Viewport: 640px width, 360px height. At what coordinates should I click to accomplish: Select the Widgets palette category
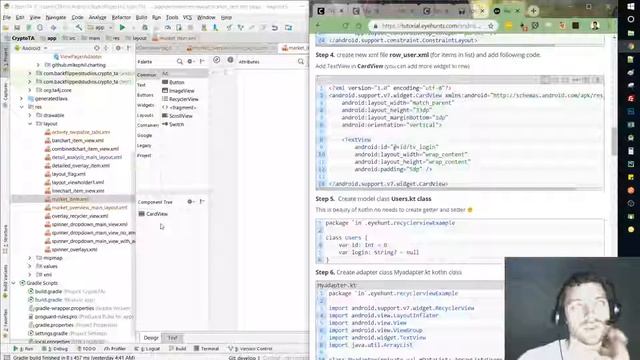[x=145, y=105]
